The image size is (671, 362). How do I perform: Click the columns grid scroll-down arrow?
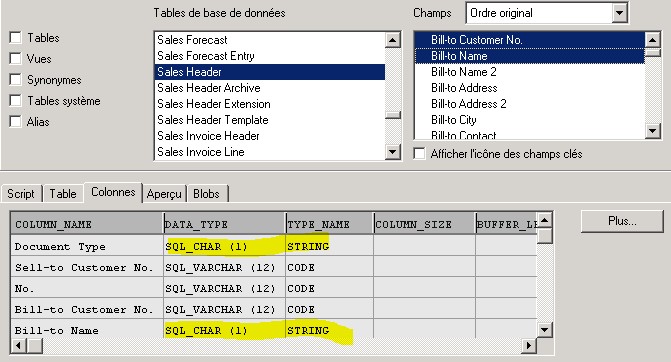click(x=544, y=329)
